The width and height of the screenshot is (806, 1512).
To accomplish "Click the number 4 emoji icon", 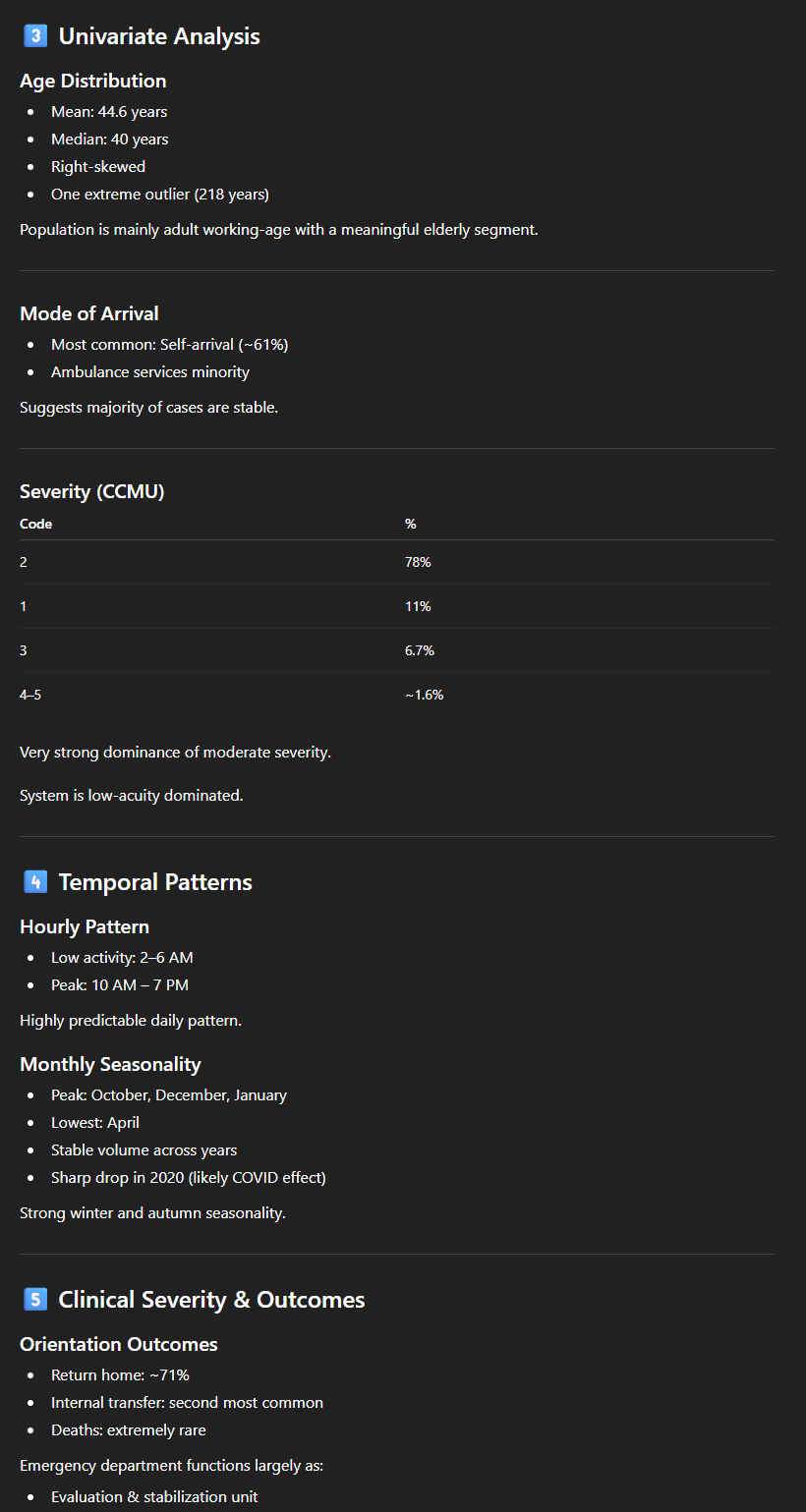I will pos(35,882).
